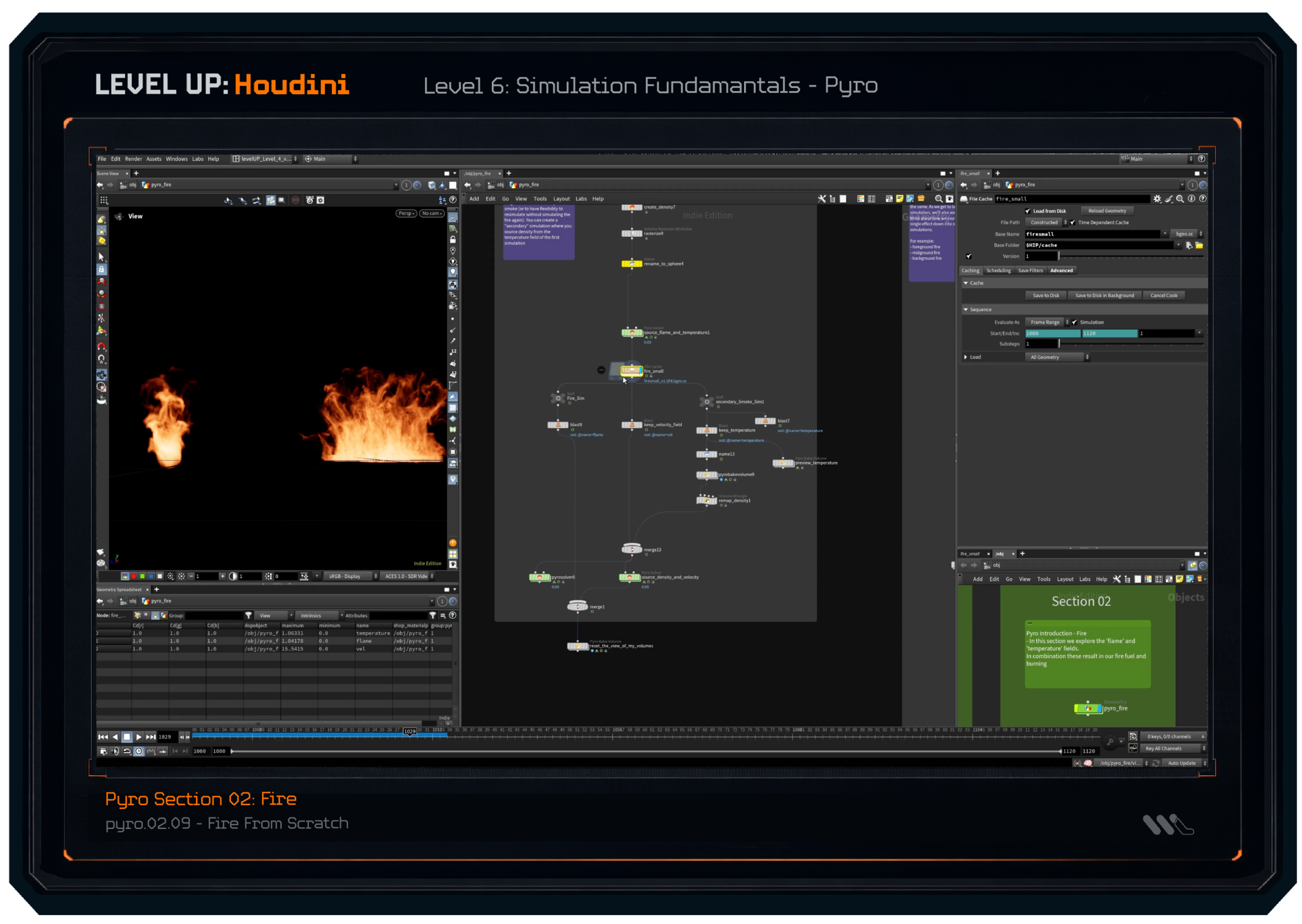1302x924 pixels.
Task: Open the Base Folder file chooser icon
Action: 1199,245
